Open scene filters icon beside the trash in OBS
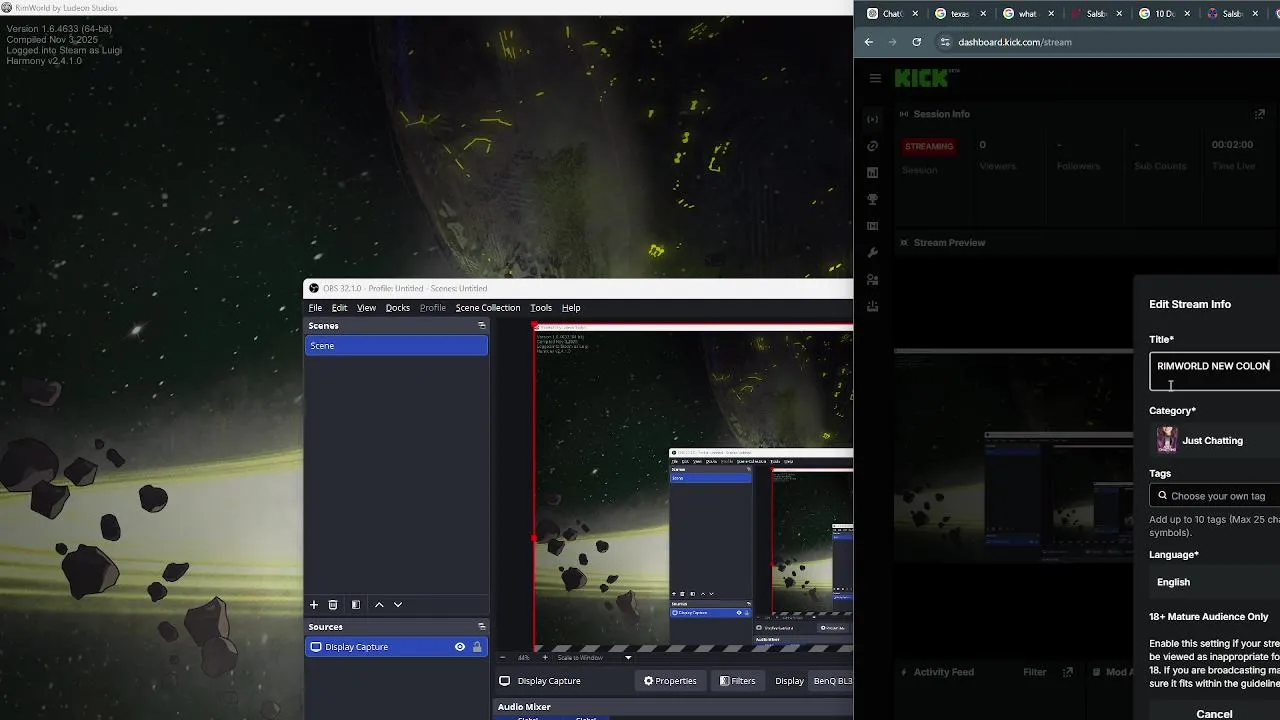 (x=355, y=605)
